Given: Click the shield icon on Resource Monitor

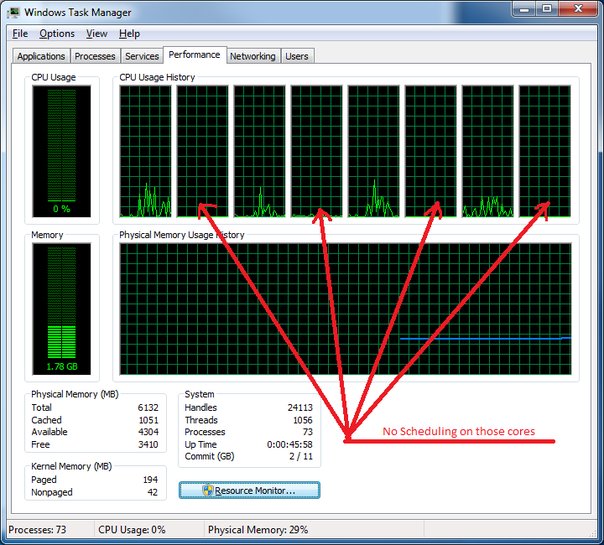Looking at the screenshot, I should point(208,490).
